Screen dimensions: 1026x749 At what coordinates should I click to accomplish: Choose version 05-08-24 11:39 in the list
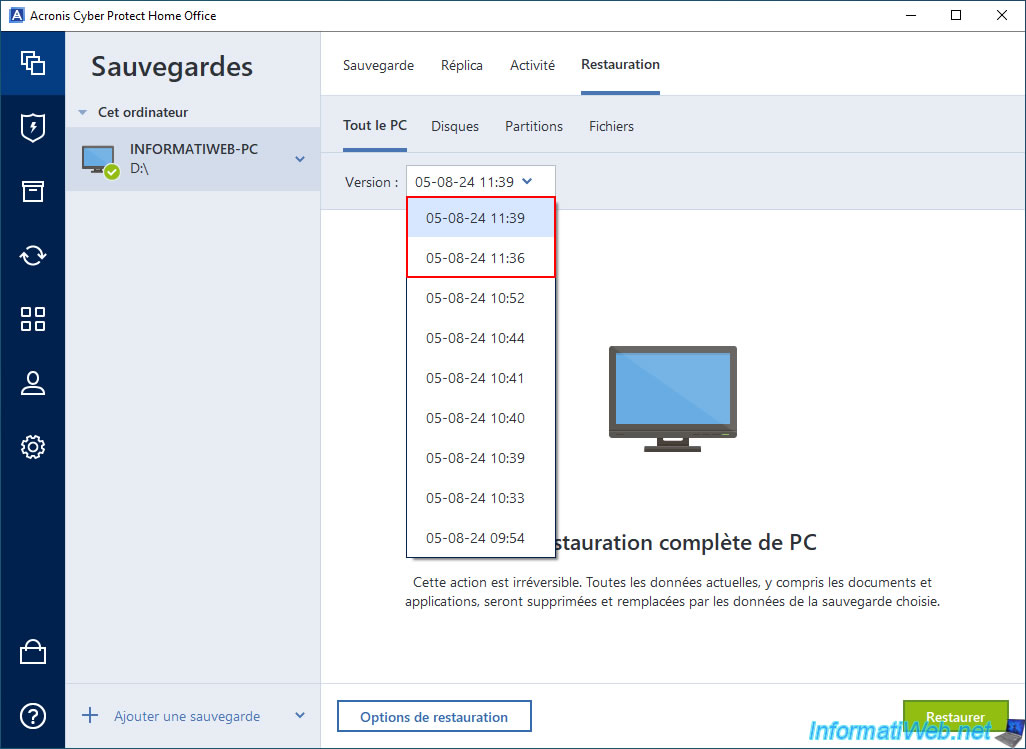click(481, 218)
